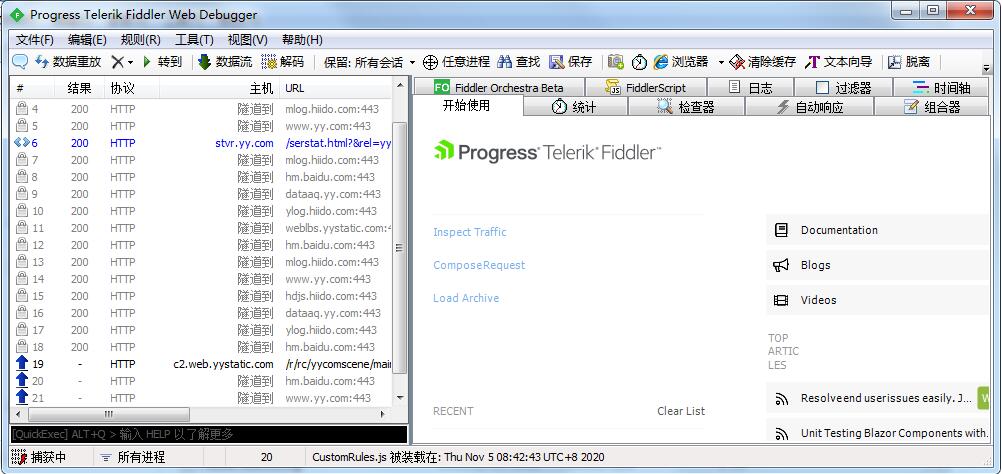Click the 数据重放 replay icon
This screenshot has height=474, width=1002.
click(42, 62)
